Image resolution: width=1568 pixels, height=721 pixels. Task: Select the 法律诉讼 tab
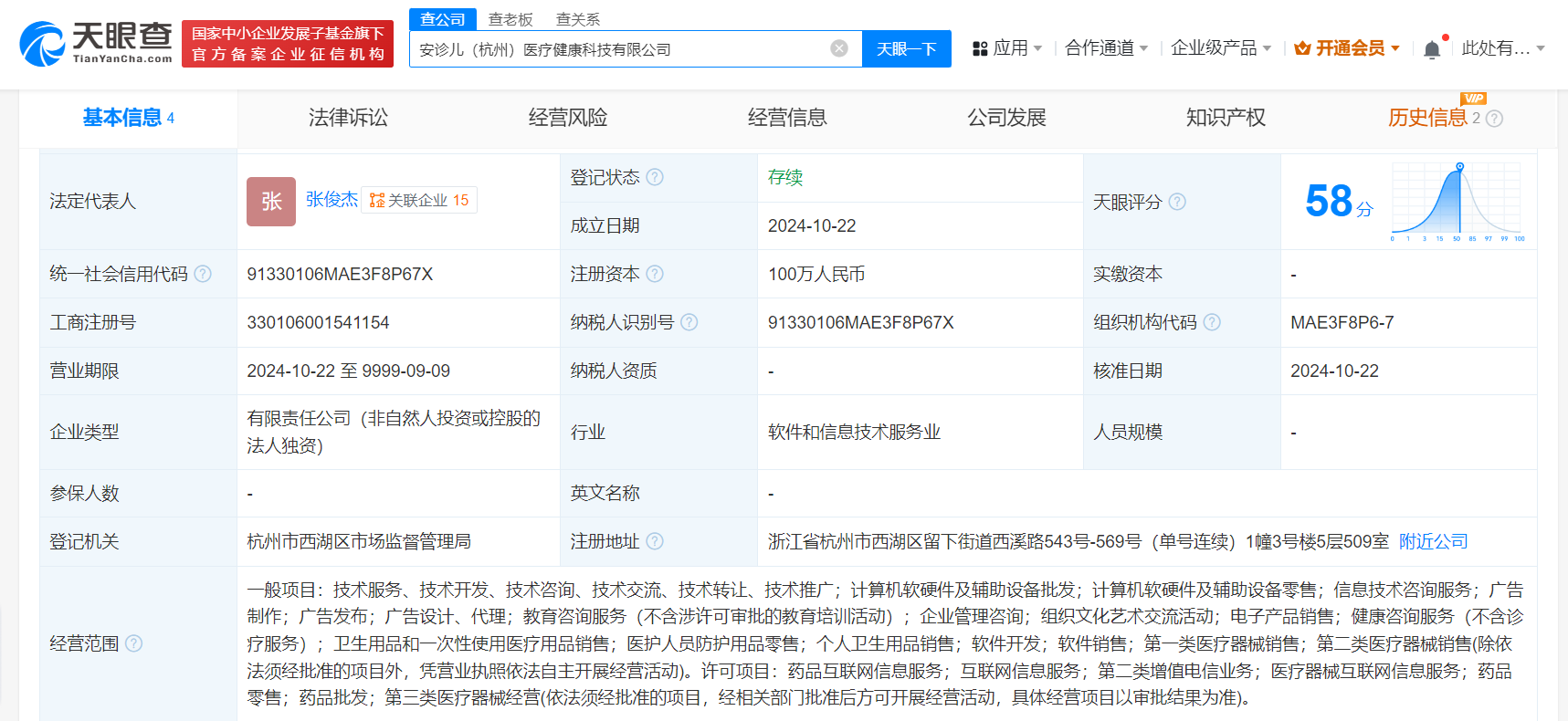pos(348,118)
